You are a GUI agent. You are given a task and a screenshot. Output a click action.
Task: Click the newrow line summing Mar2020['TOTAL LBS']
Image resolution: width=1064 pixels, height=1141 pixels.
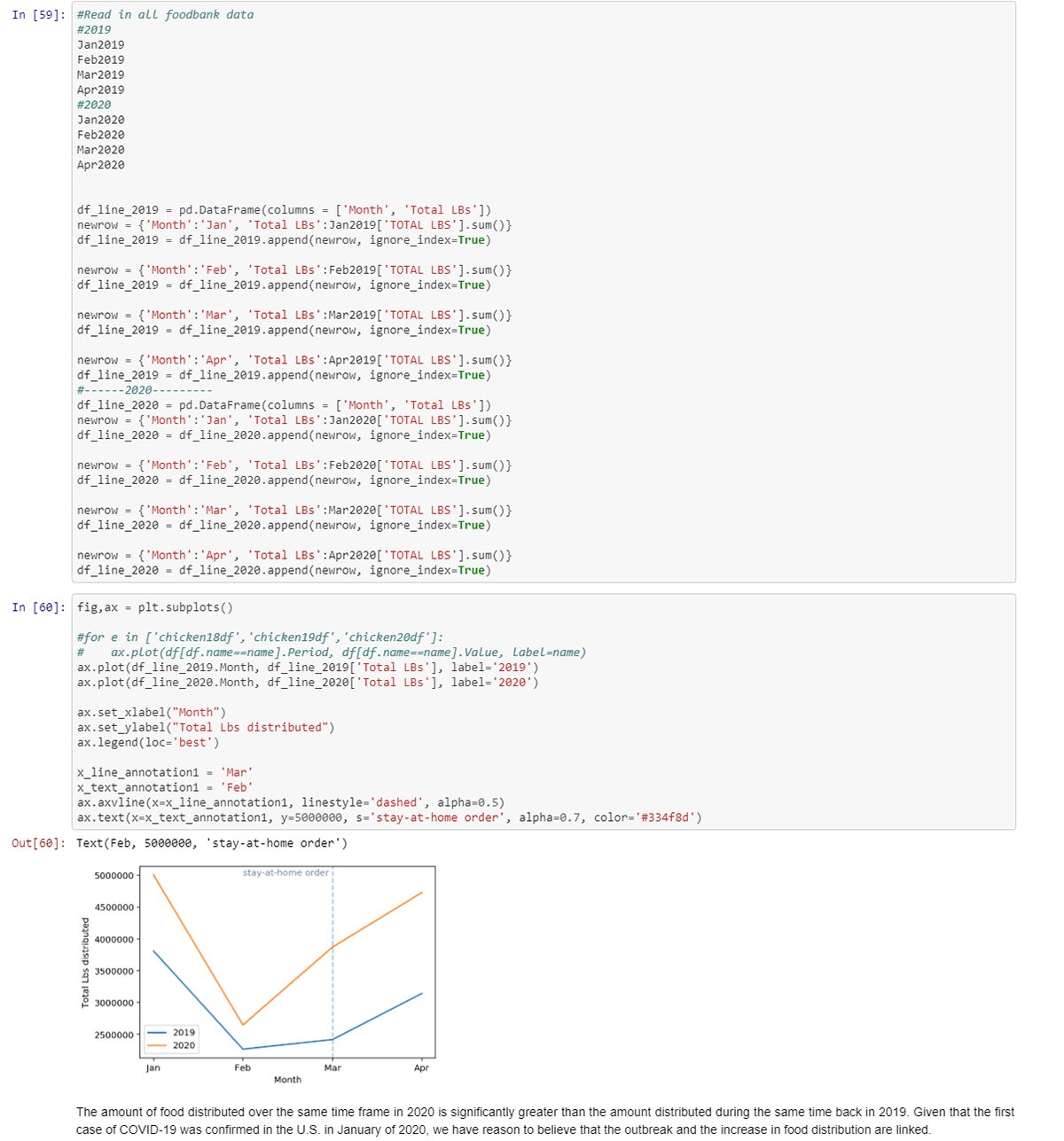(294, 511)
